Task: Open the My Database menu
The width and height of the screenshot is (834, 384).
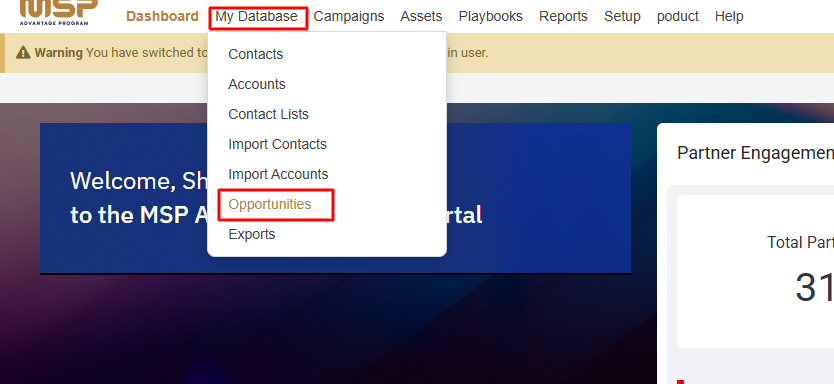Action: 256,16
